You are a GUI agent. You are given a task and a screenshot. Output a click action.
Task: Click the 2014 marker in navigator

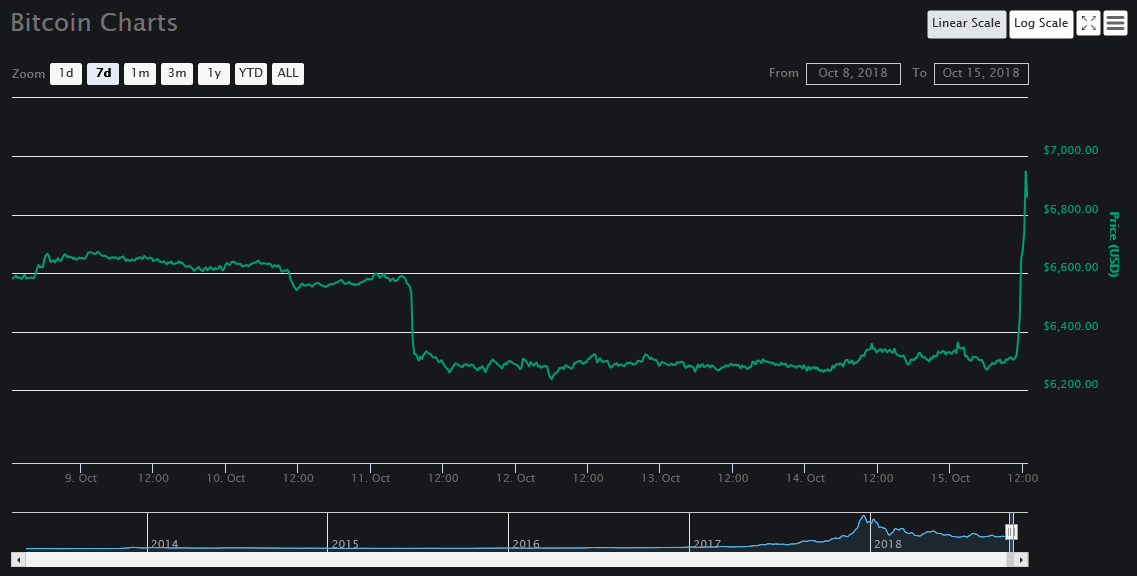pos(164,544)
